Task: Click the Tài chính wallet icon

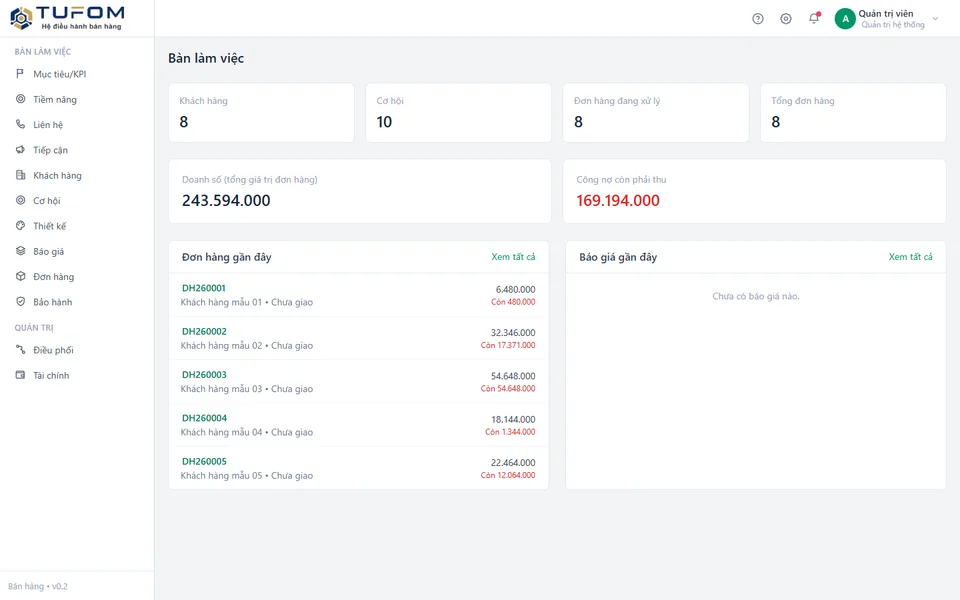Action: pos(20,375)
